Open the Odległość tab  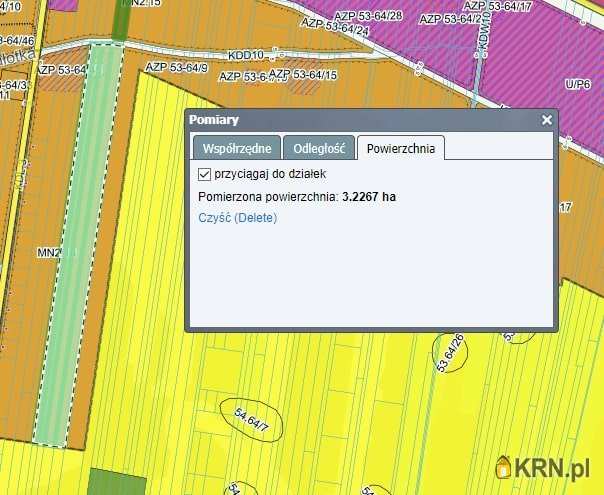click(318, 148)
